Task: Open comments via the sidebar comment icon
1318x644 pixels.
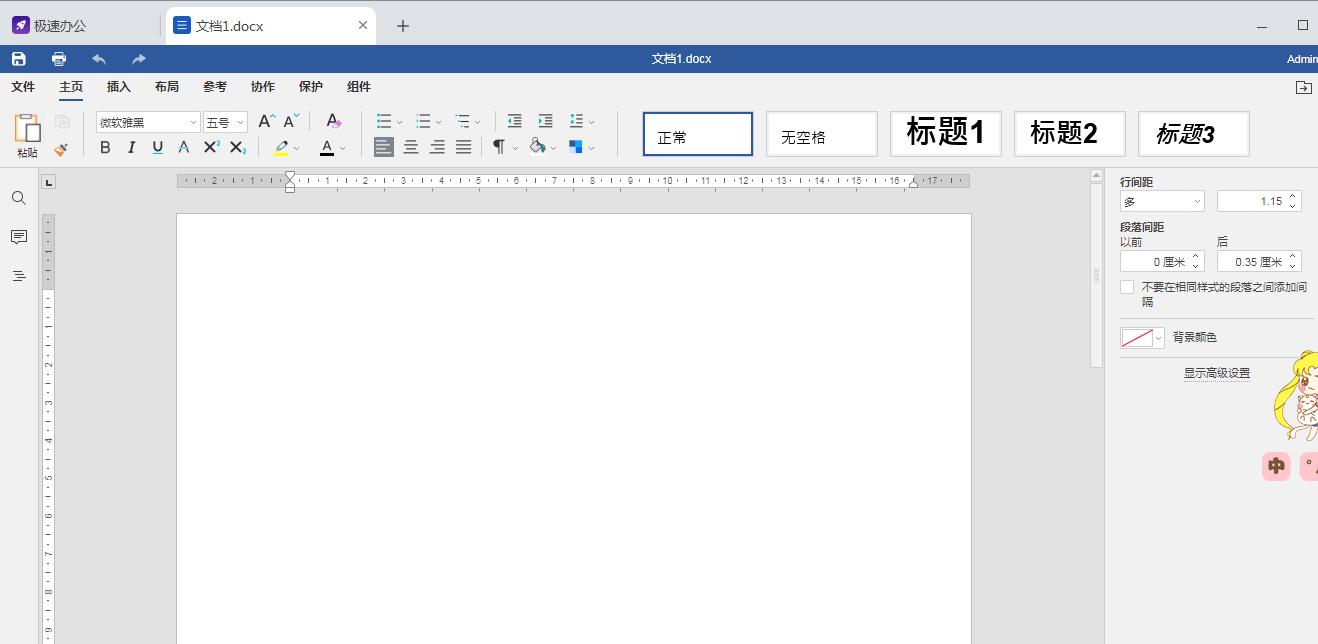Action: 18,237
